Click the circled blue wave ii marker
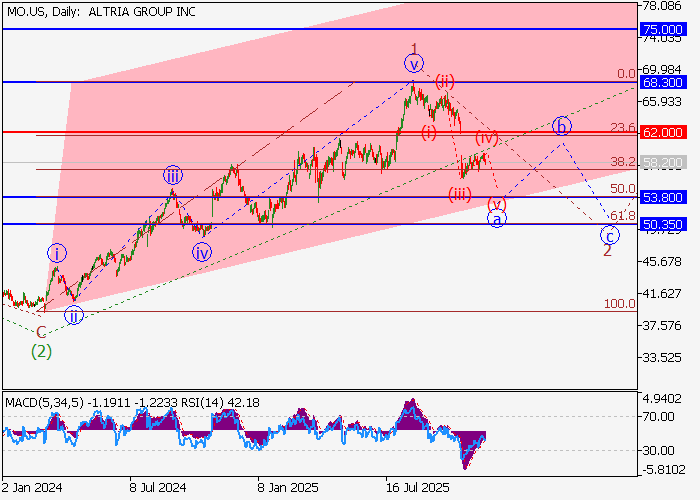Viewport: 700px width, 500px height. point(74,316)
